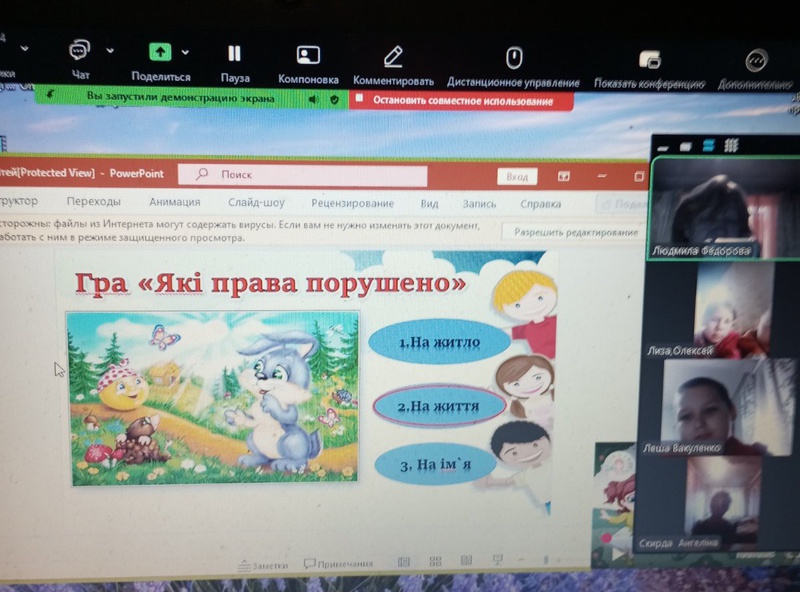
Task: Open the Анимация ribbon tab
Action: (x=174, y=202)
